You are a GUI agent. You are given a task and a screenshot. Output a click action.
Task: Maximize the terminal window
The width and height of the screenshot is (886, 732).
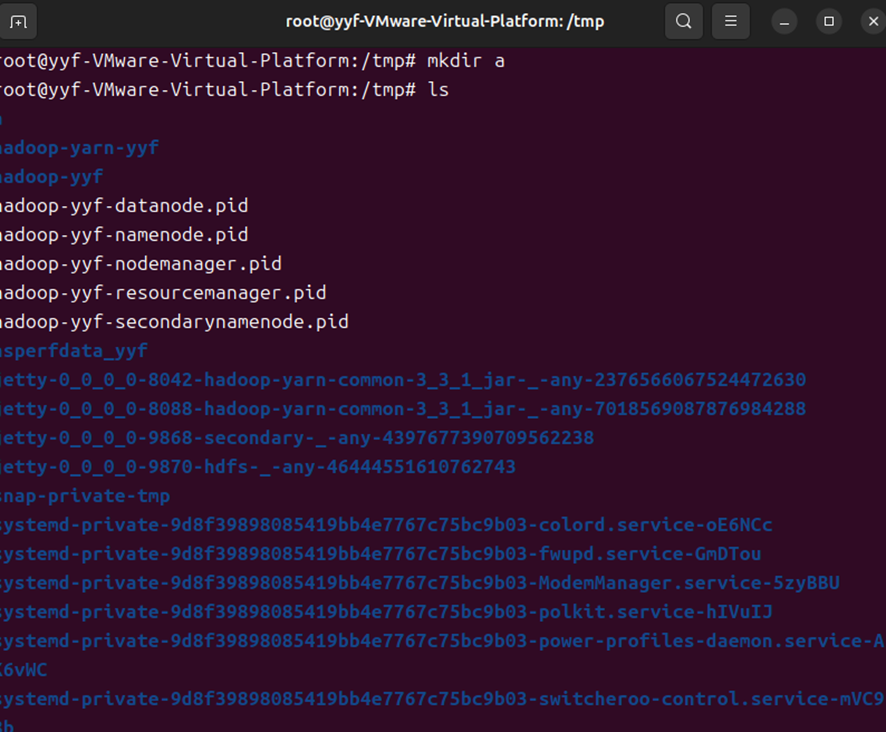point(828,21)
